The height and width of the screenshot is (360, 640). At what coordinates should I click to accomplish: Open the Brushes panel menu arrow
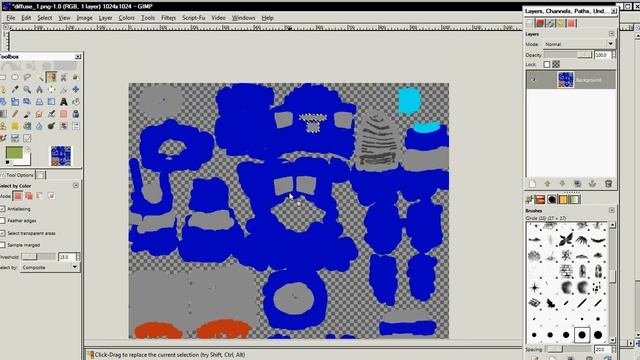click(x=611, y=210)
